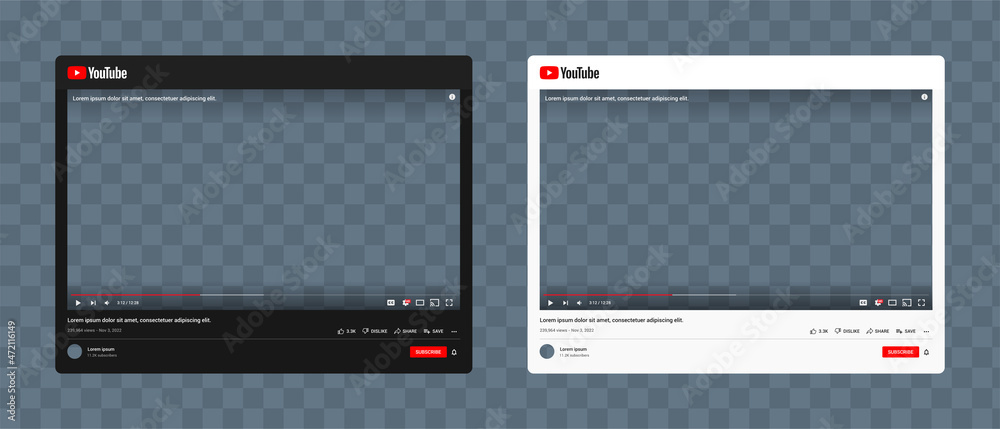This screenshot has height=429, width=1000.
Task: Click the views and Nov 3, 2022 text in the light player
Action: click(x=567, y=331)
